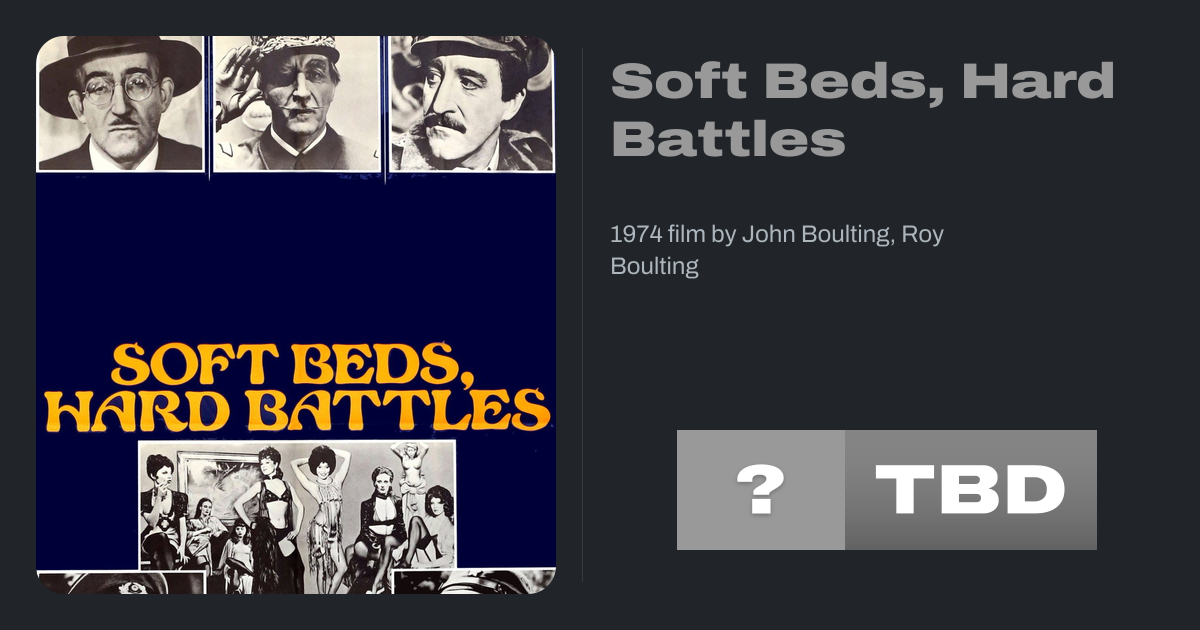Click the 'Boulting' text on the second subtitle line

click(654, 267)
